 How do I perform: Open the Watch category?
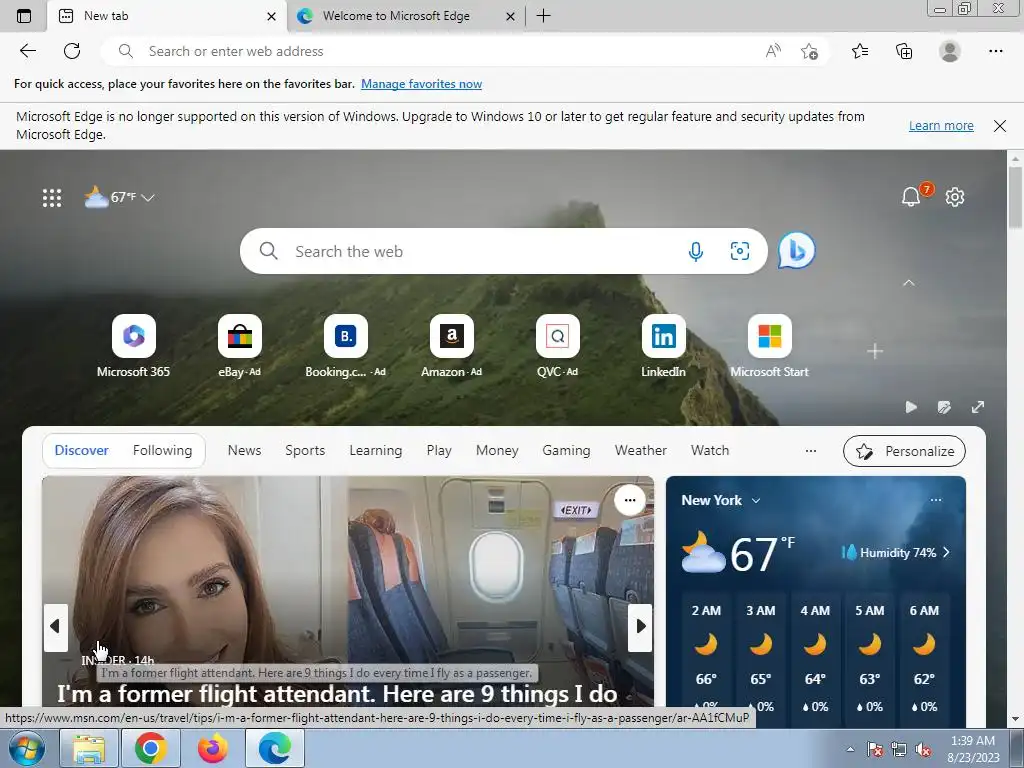pyautogui.click(x=710, y=451)
